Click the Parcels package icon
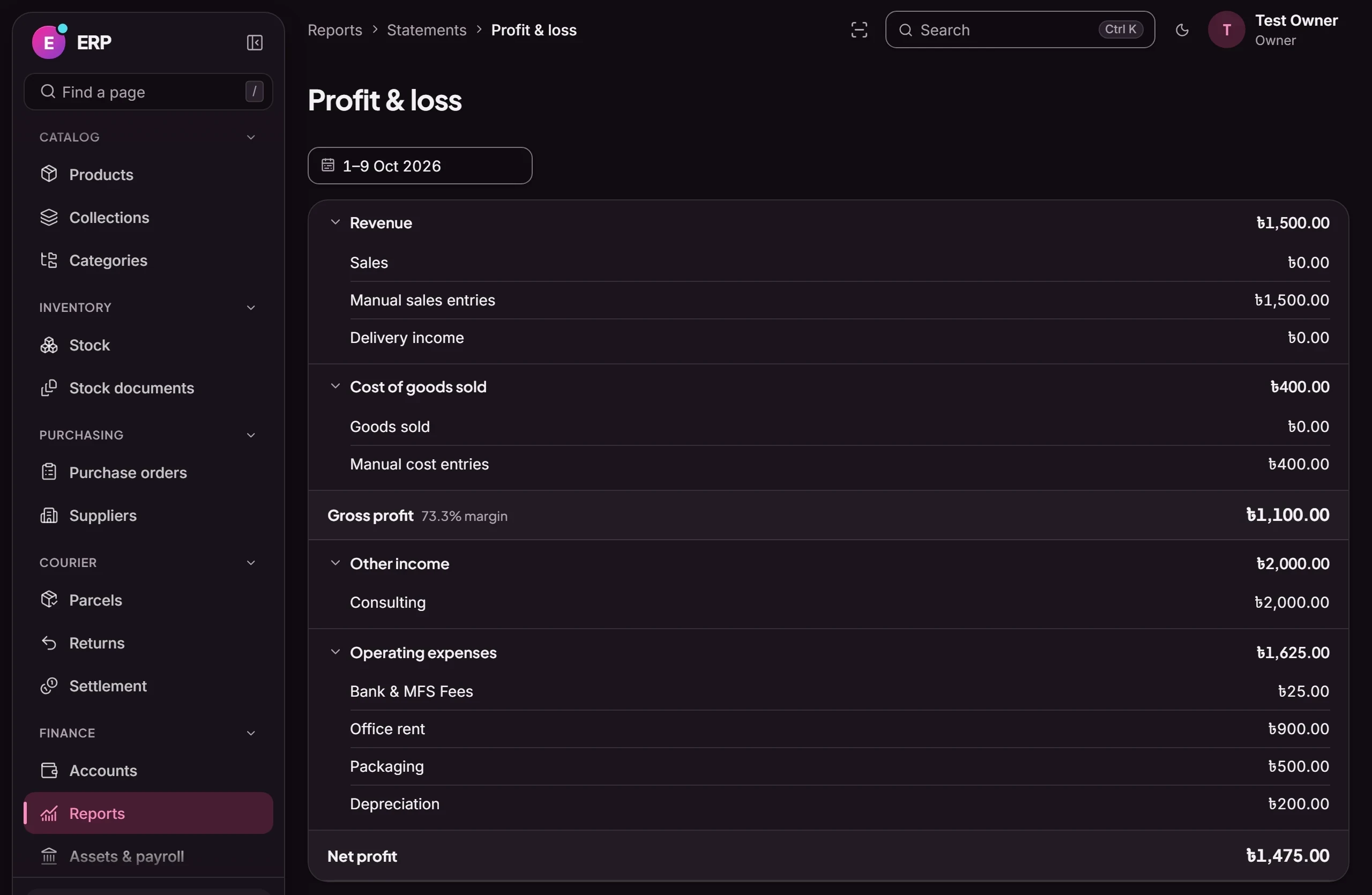 point(49,600)
